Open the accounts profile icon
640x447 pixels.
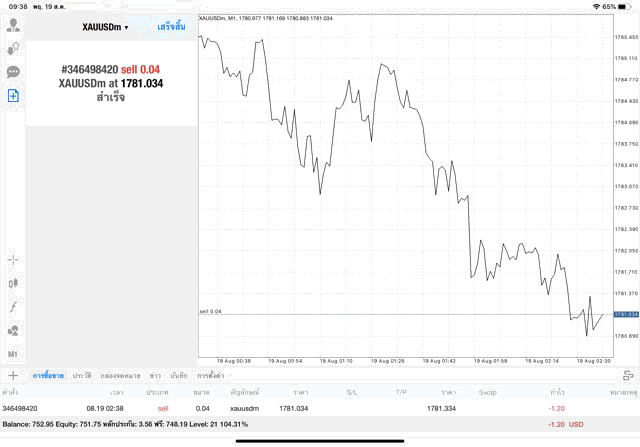13,24
